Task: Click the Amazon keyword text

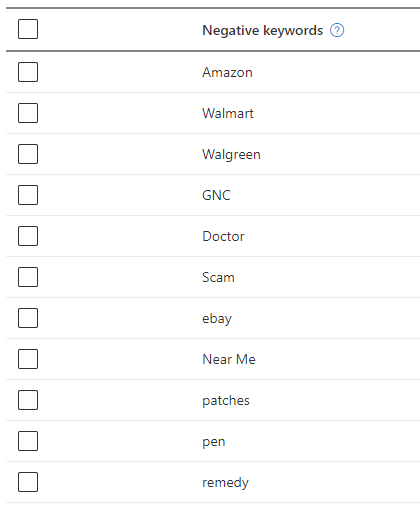Action: click(x=227, y=72)
